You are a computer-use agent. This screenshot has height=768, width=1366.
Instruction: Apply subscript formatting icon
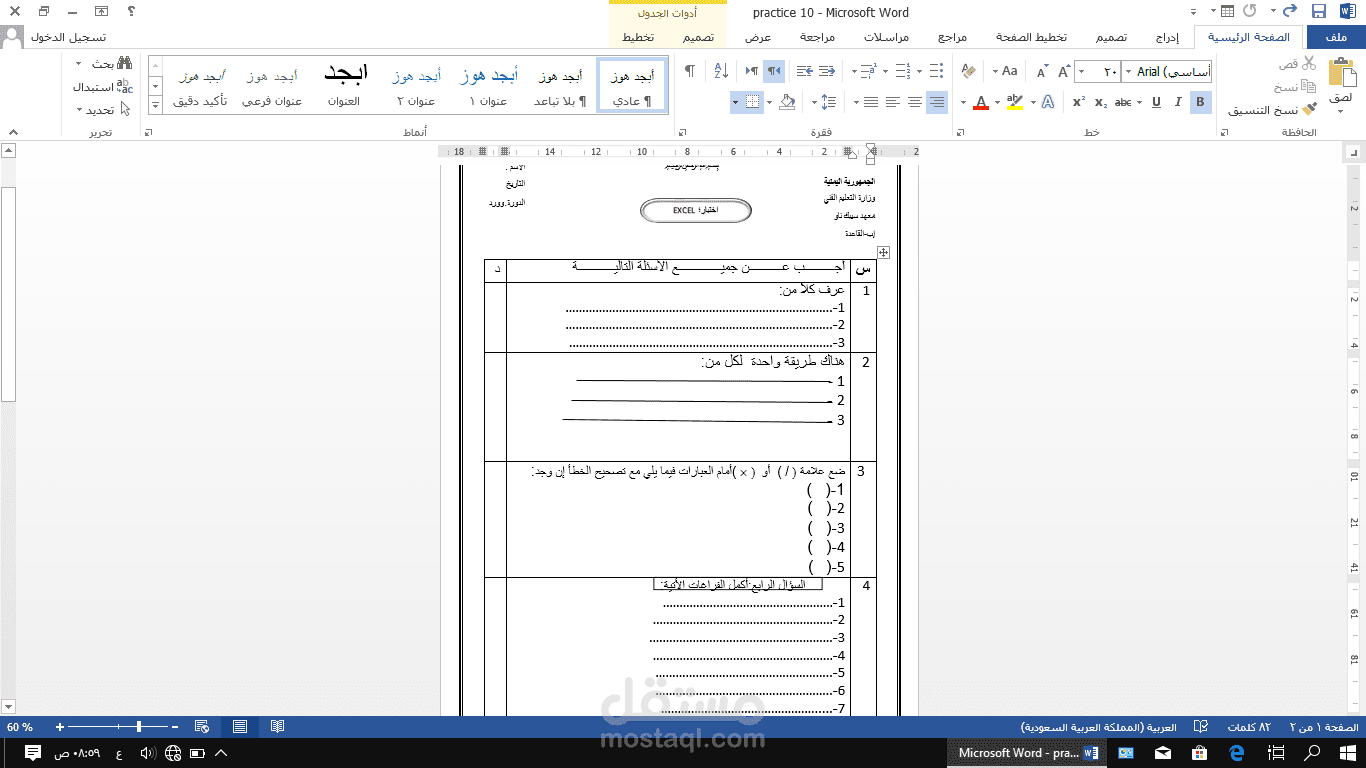pyautogui.click(x=1098, y=101)
